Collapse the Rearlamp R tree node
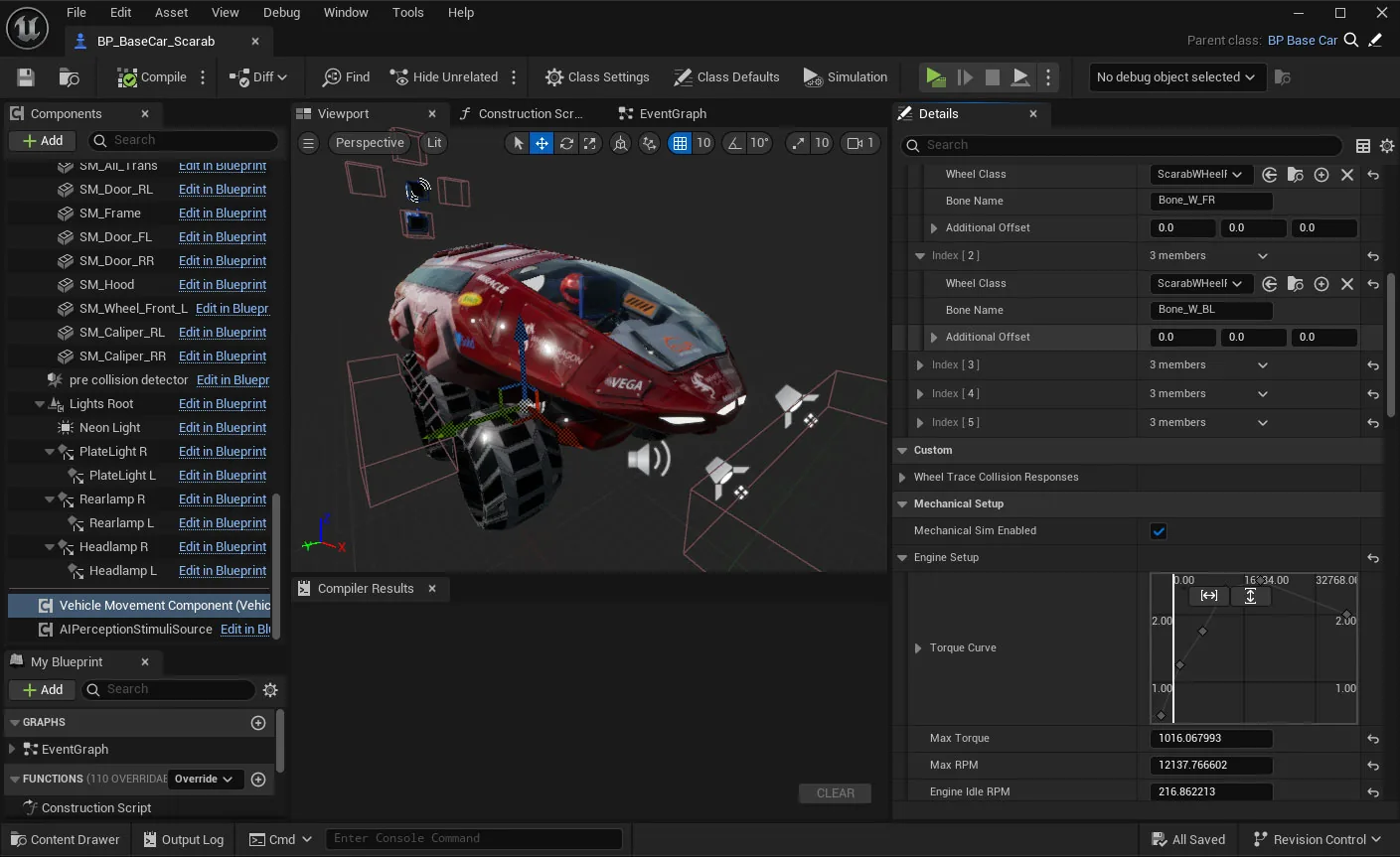The width and height of the screenshot is (1400, 857). (50, 500)
